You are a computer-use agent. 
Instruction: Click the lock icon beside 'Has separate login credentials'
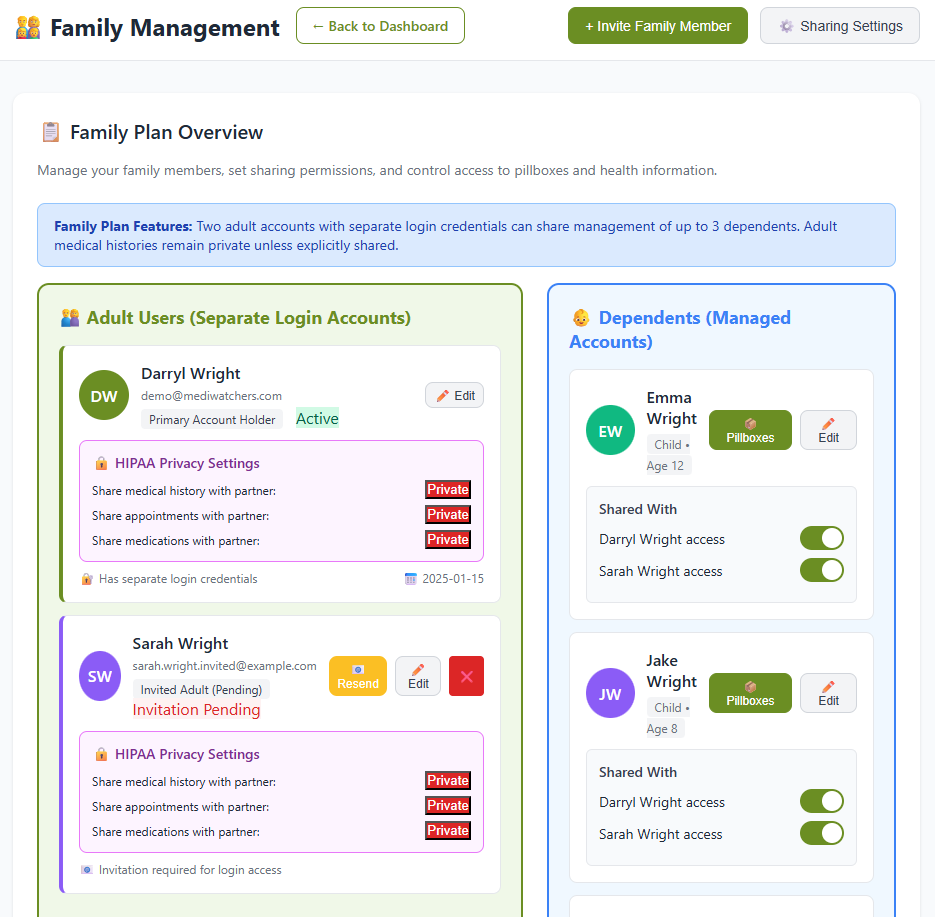point(86,579)
